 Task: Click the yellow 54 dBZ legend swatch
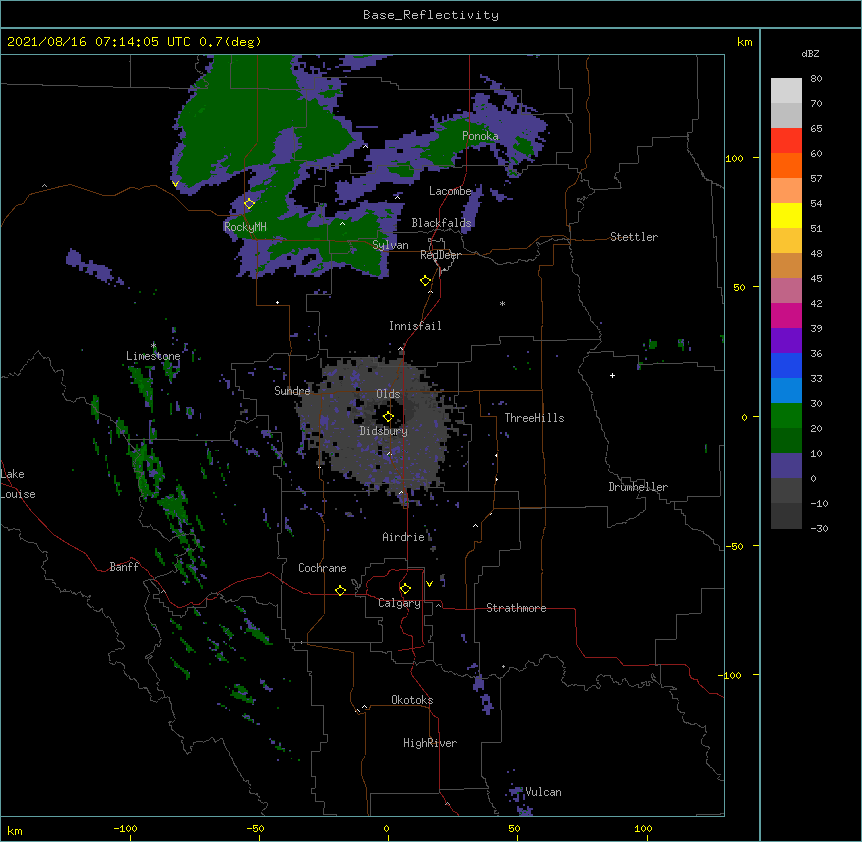786,215
